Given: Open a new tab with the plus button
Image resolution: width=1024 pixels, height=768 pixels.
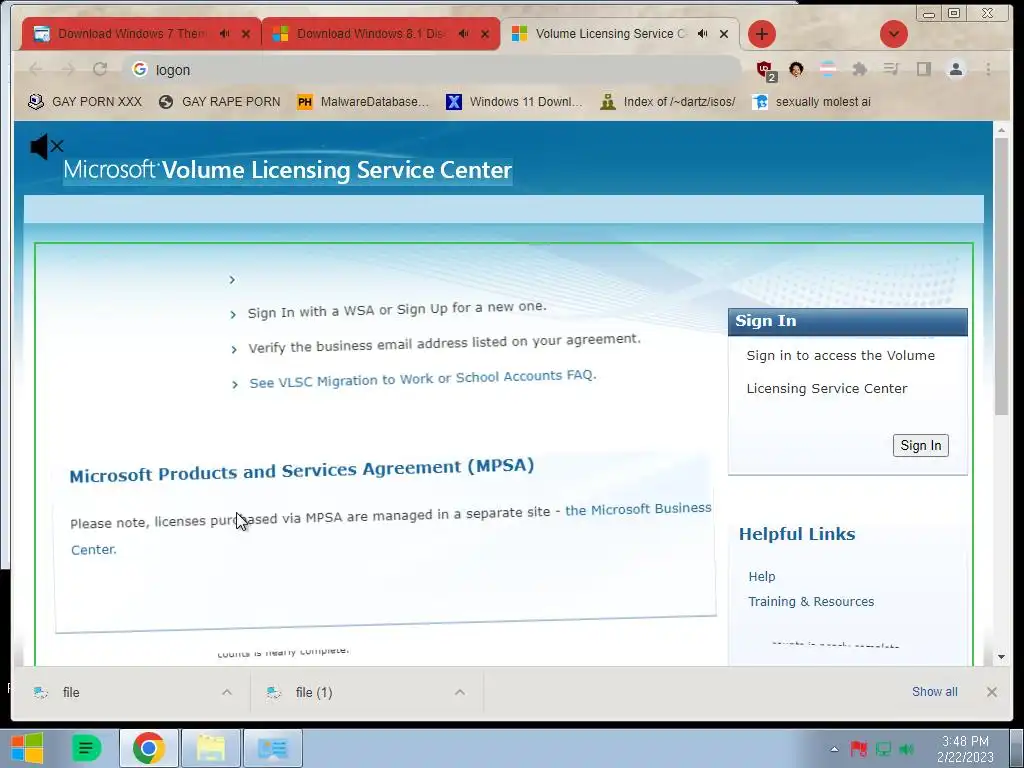Looking at the screenshot, I should click(761, 34).
